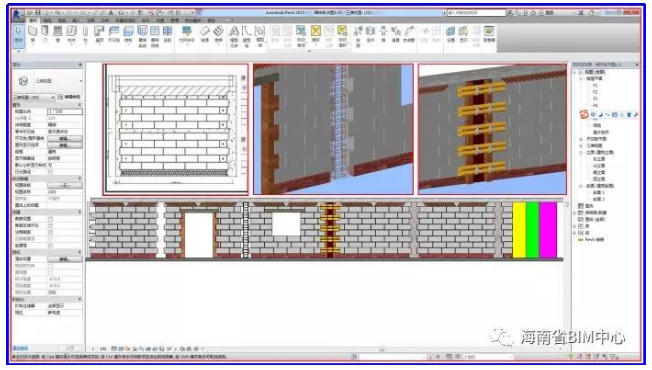Screen dimensions: 652x370
Task: Open the first ribbon tab (Architecture)
Action: click(33, 20)
